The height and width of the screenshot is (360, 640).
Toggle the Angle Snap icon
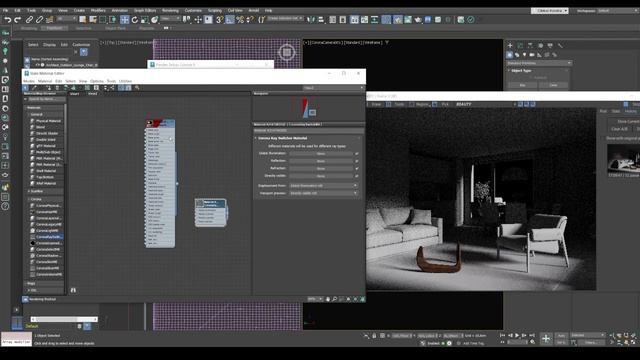tap(230, 20)
